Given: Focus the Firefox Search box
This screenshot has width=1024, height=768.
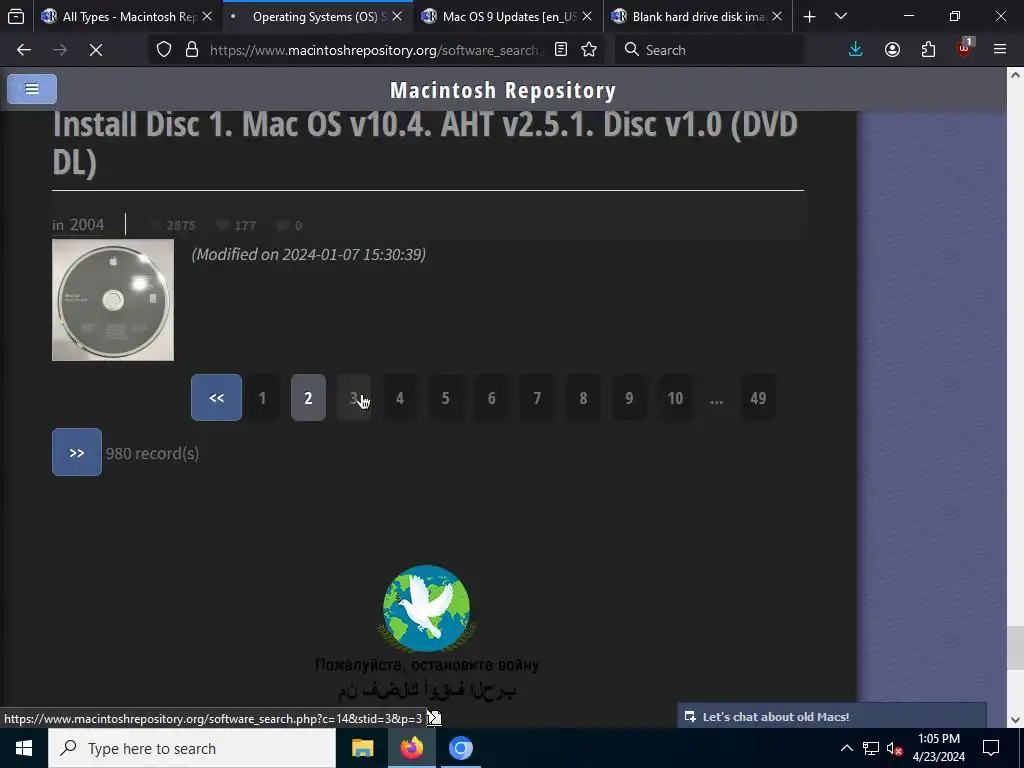Looking at the screenshot, I should 709,50.
